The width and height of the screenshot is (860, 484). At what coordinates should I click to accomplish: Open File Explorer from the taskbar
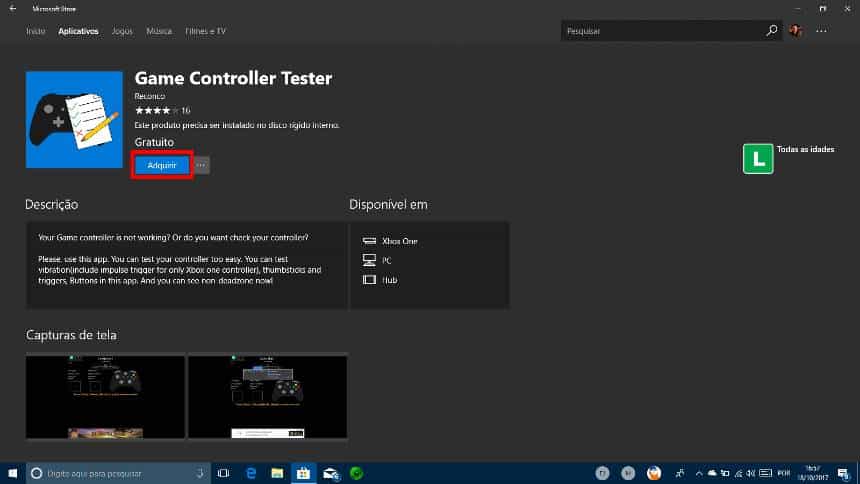click(x=277, y=473)
